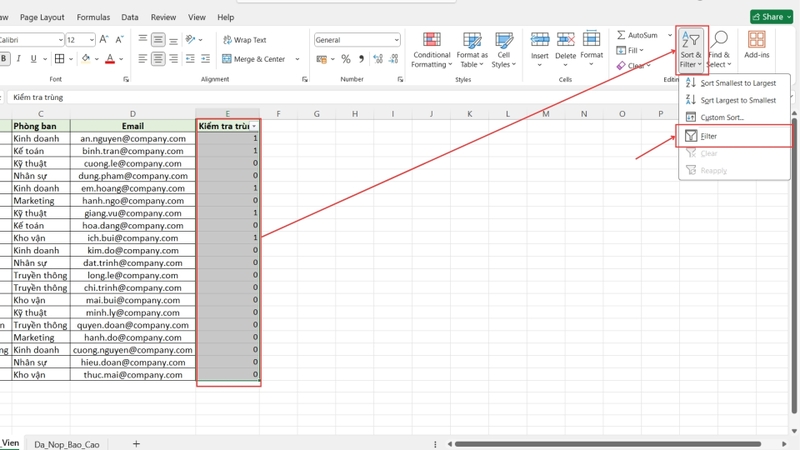
Task: Click the horizontal scrollbar
Action: (x=608, y=444)
